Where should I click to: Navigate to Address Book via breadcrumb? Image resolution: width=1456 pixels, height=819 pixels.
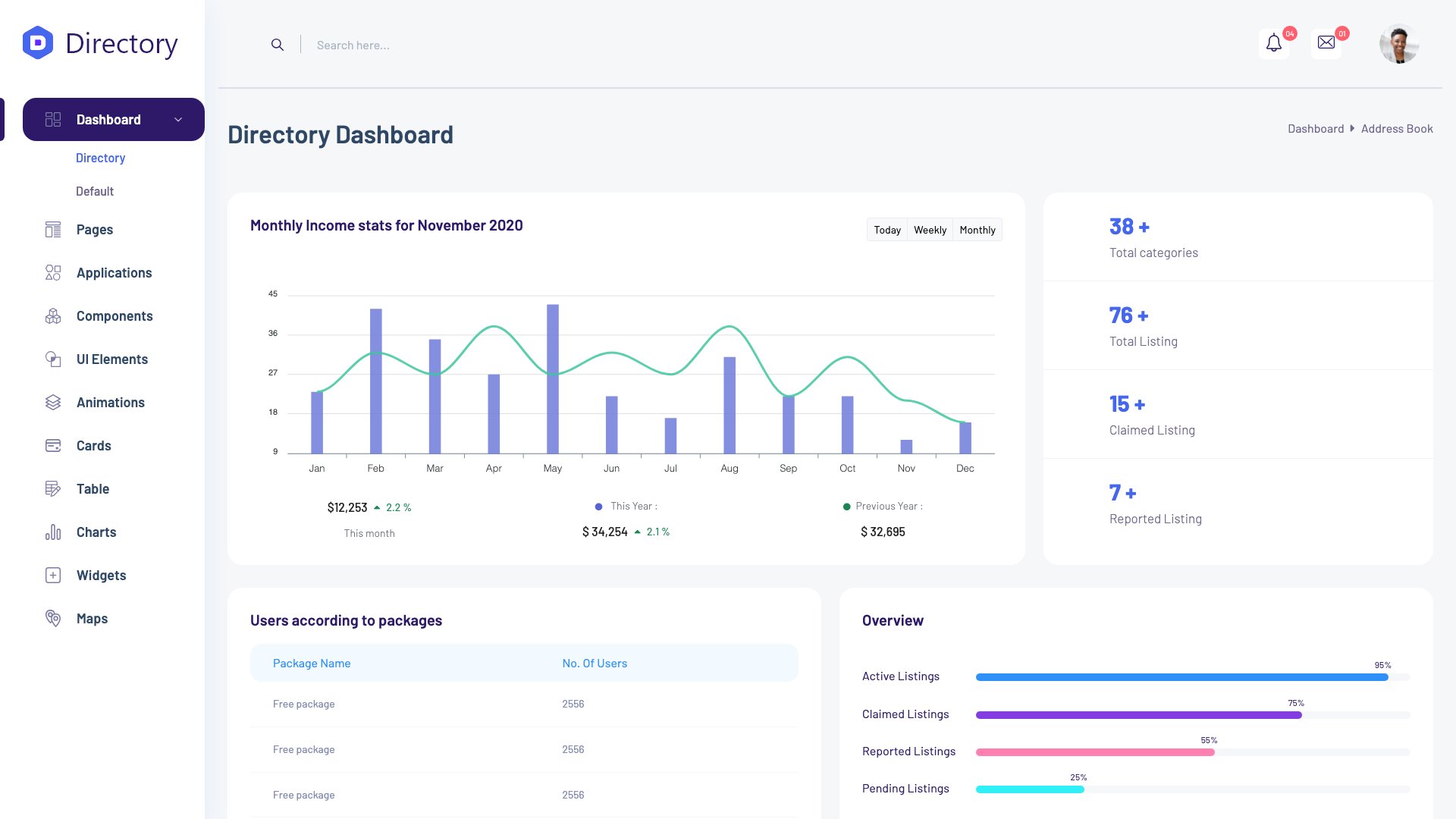pos(1397,128)
